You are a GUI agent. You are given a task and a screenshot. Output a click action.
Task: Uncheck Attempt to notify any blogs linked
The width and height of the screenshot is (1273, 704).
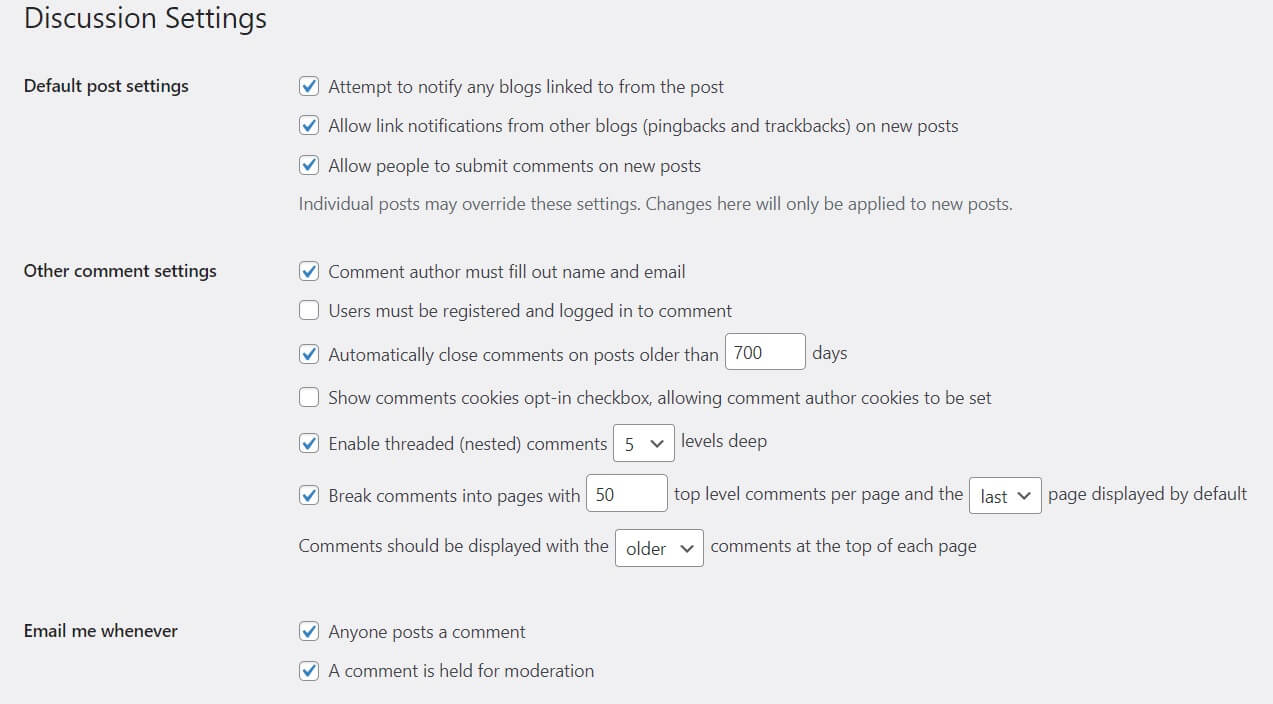pyautogui.click(x=309, y=87)
